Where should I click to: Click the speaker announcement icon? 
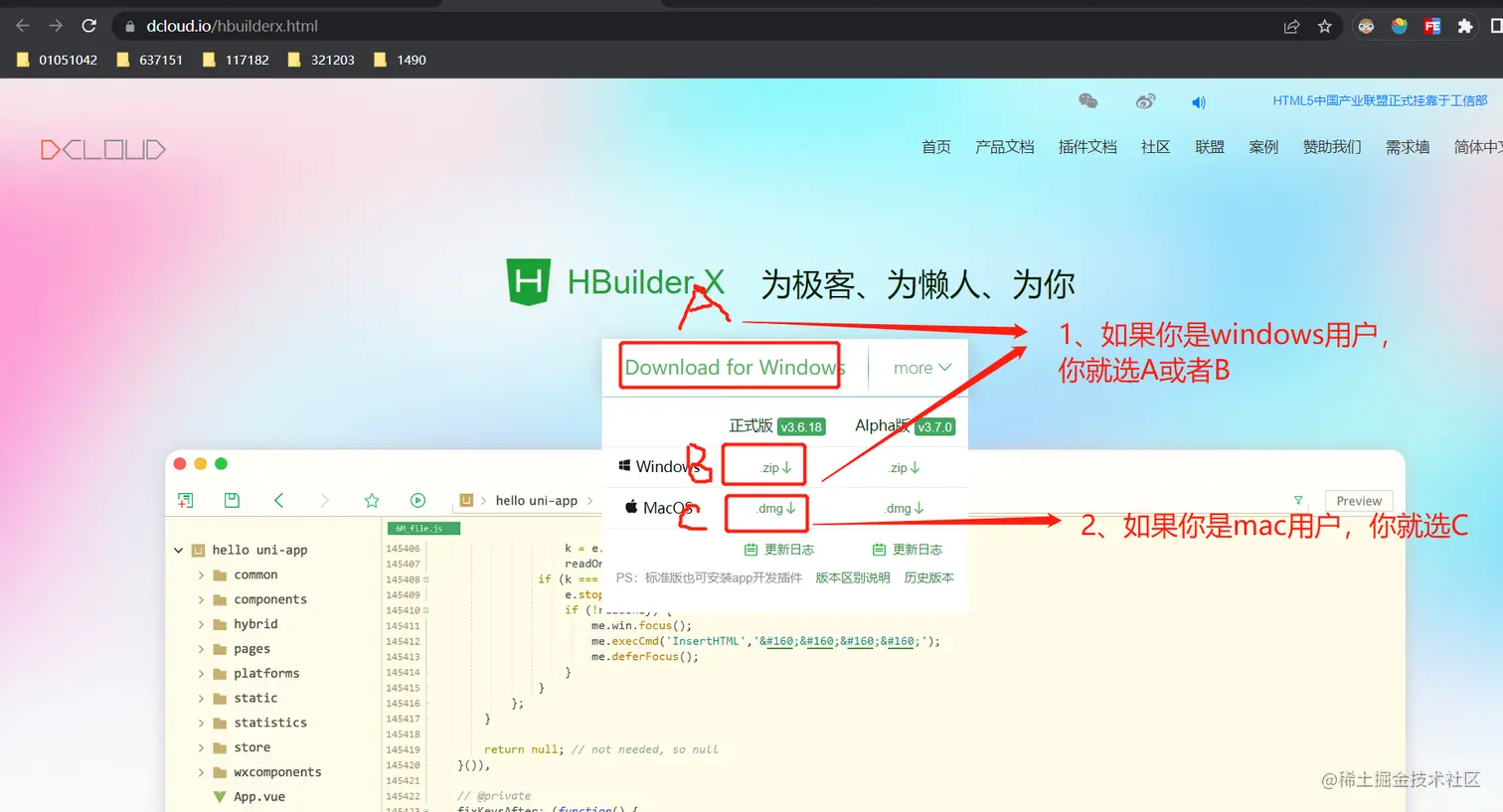tap(1199, 102)
